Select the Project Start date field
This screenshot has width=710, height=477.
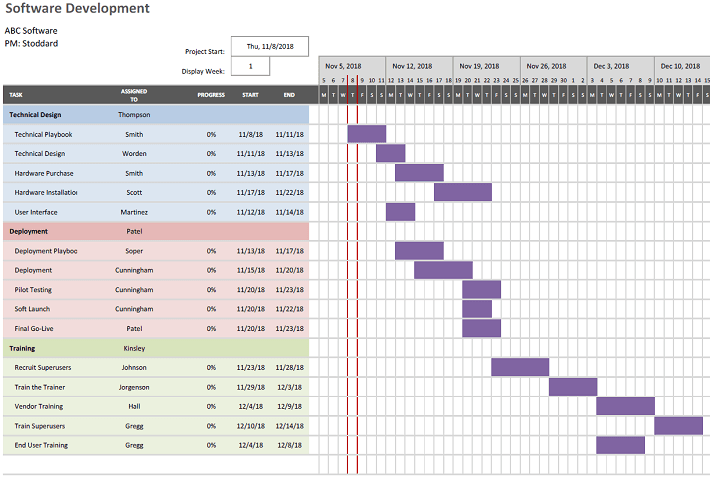coord(270,46)
